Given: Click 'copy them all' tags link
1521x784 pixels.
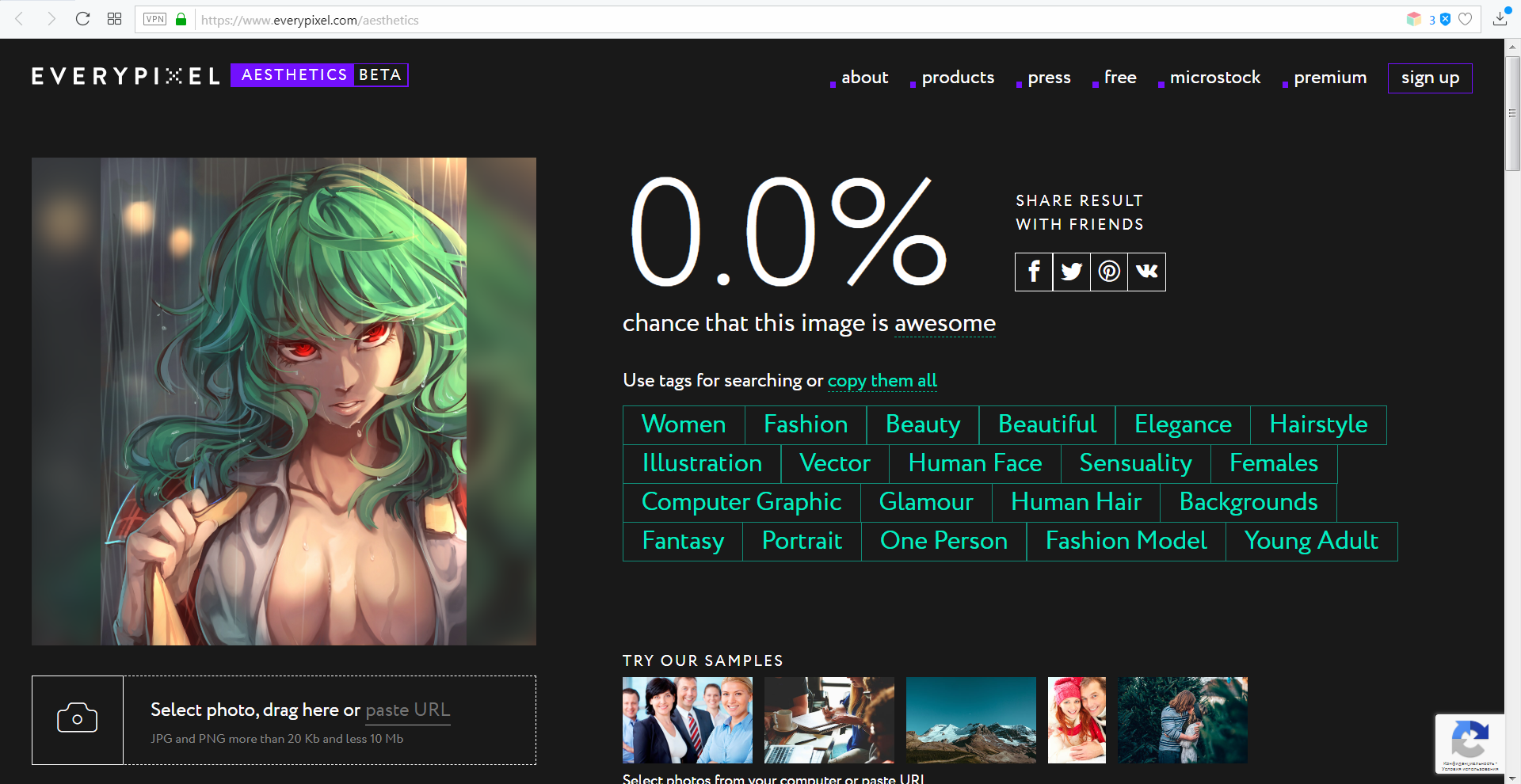Looking at the screenshot, I should pyautogui.click(x=882, y=381).
